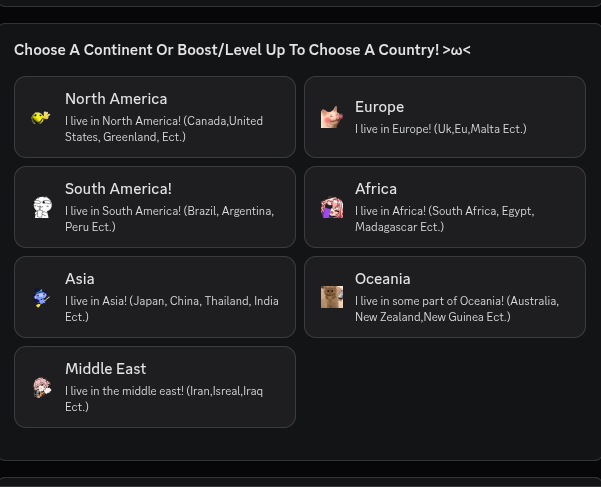This screenshot has height=487, width=601.
Task: Pick the Oceania title
Action: (x=383, y=279)
